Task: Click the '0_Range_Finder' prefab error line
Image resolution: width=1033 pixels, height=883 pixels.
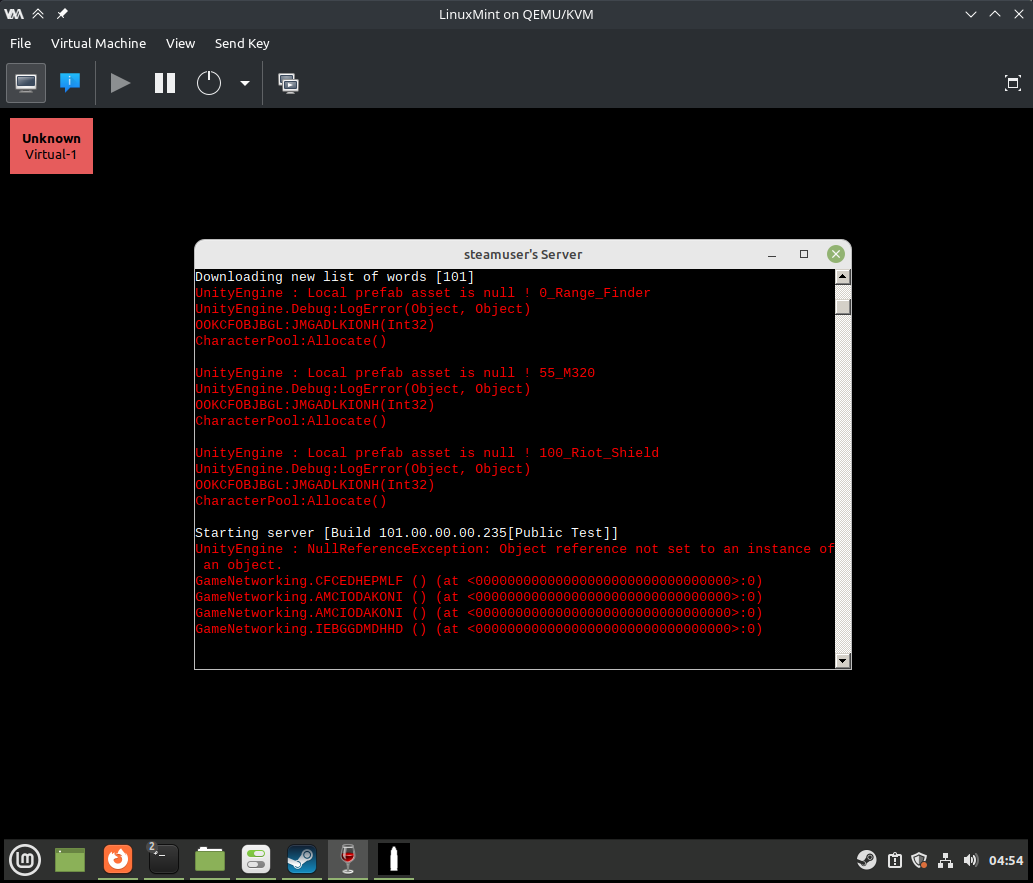Action: click(422, 293)
